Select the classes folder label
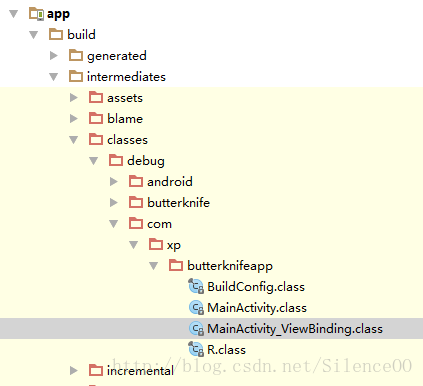The image size is (423, 386). coord(127,140)
